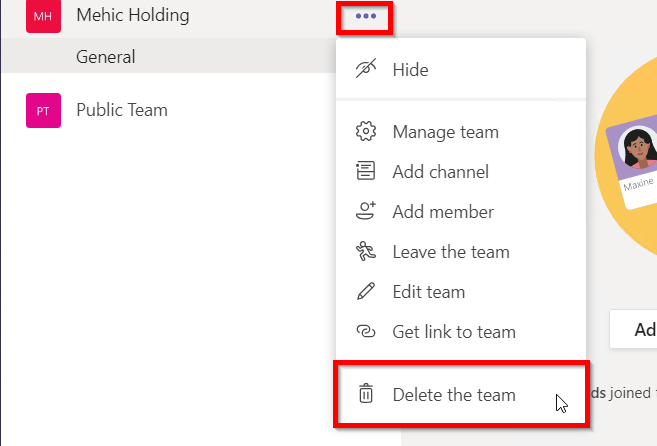Click the gear icon beside Manage team
The width and height of the screenshot is (657, 446).
(x=366, y=132)
